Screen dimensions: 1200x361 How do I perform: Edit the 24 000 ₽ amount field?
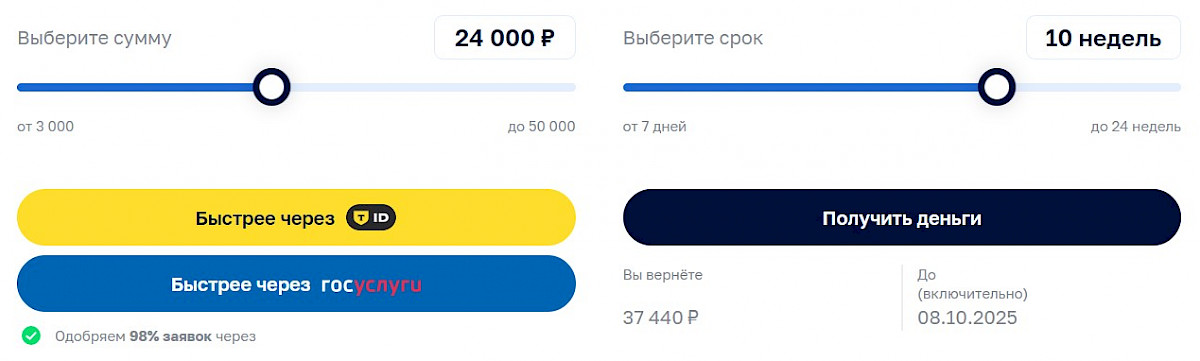point(505,38)
